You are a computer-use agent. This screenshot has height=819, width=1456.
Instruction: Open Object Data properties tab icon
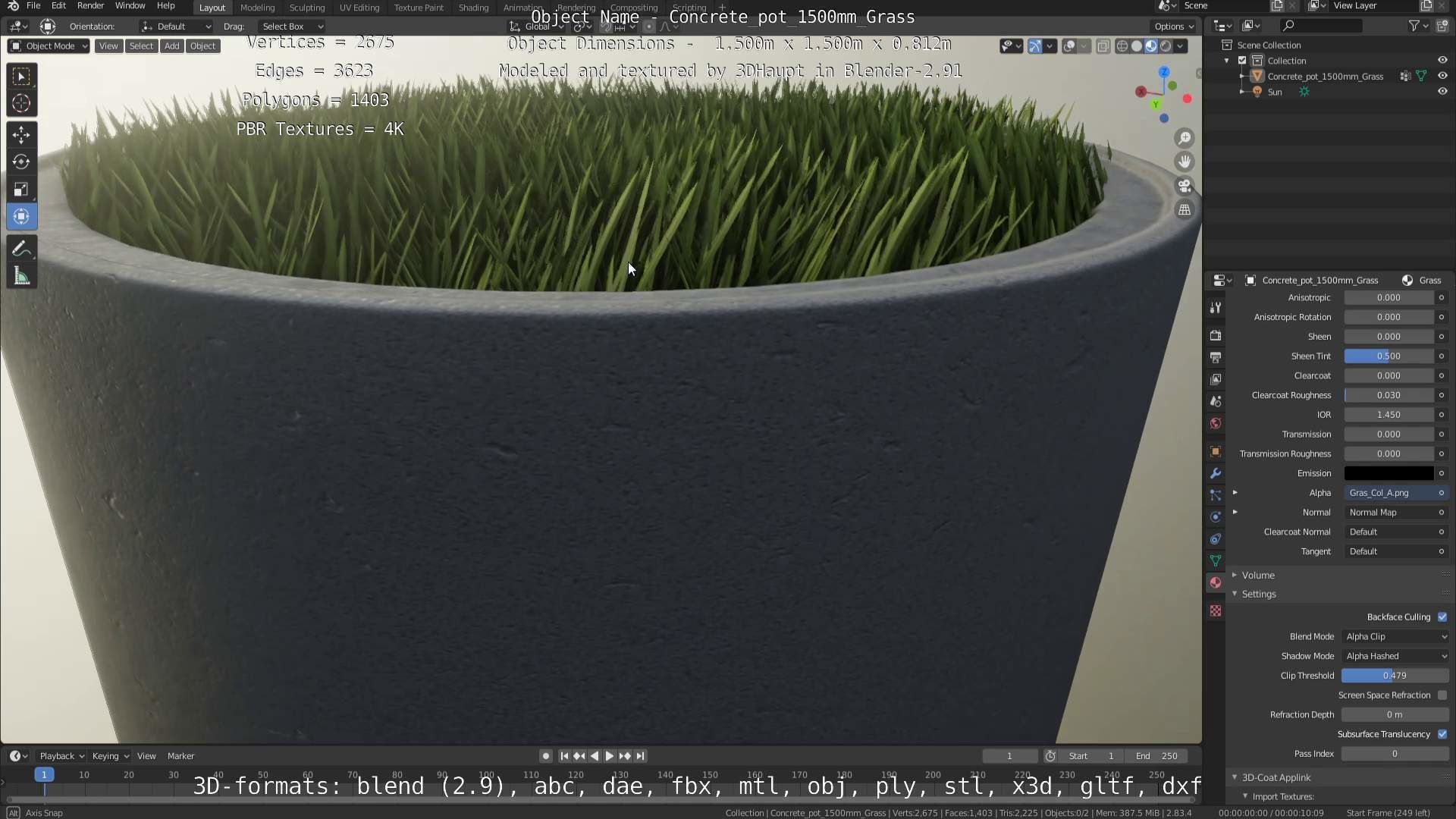tap(1216, 560)
